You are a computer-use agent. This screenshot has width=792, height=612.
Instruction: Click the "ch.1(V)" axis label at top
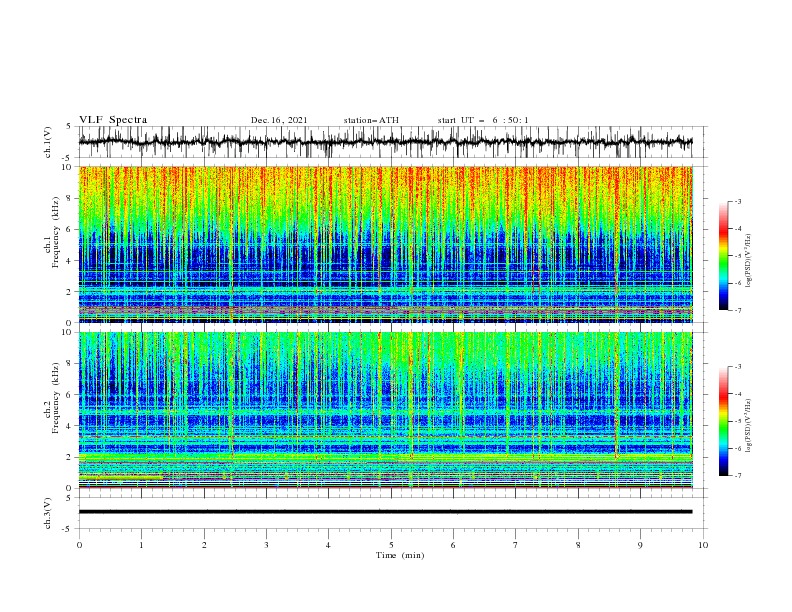(48, 142)
